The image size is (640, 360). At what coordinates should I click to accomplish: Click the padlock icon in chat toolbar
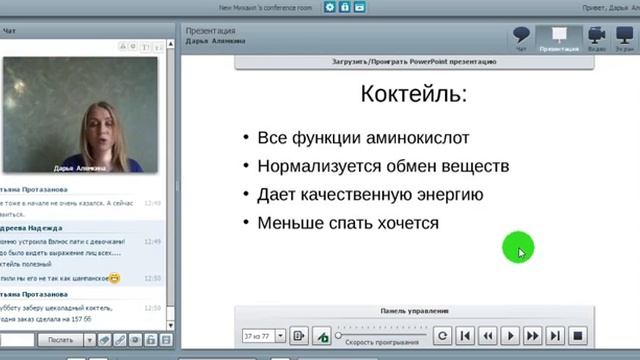tap(151, 340)
